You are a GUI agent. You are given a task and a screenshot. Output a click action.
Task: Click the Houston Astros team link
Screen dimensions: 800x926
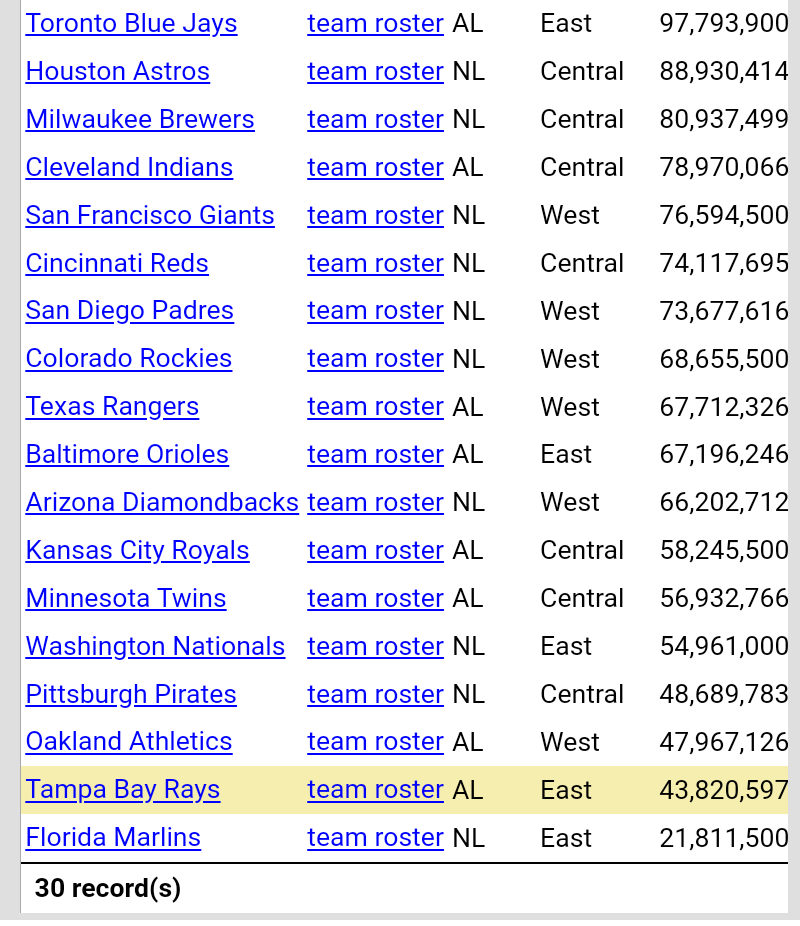pyautogui.click(x=118, y=71)
